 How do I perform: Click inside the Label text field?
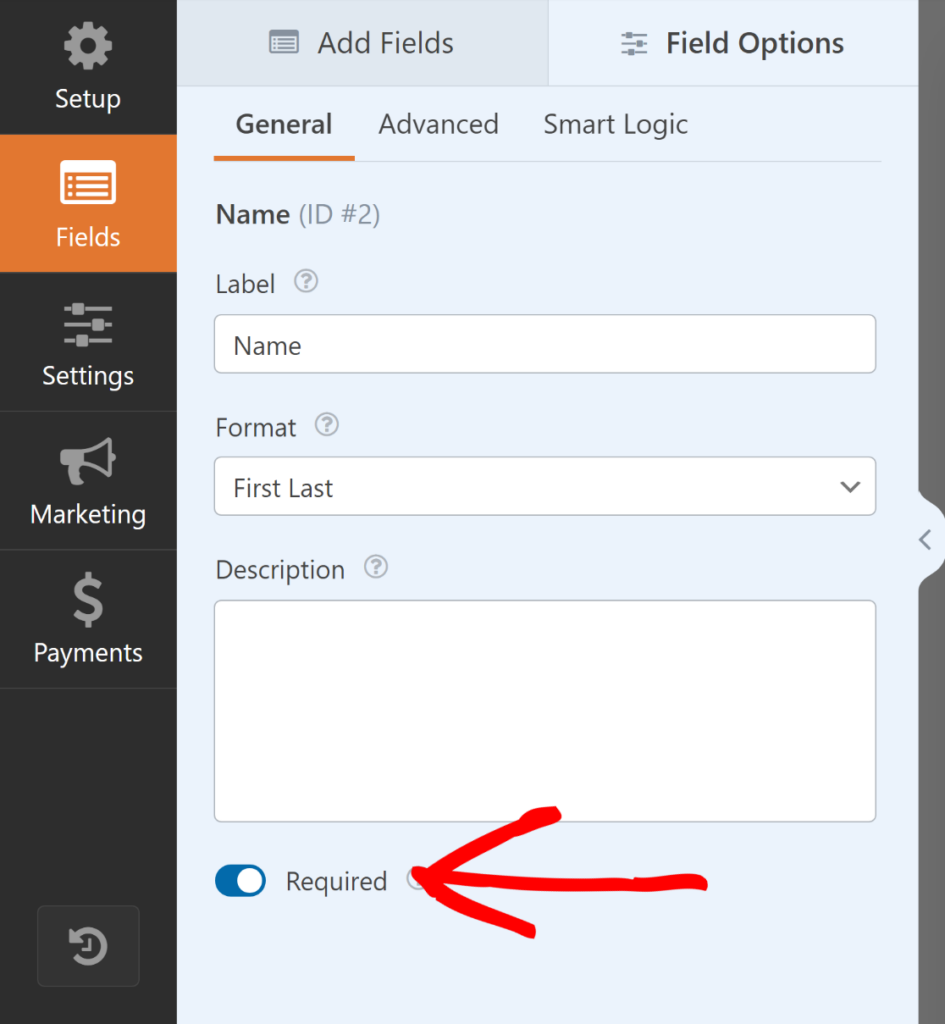pos(545,343)
